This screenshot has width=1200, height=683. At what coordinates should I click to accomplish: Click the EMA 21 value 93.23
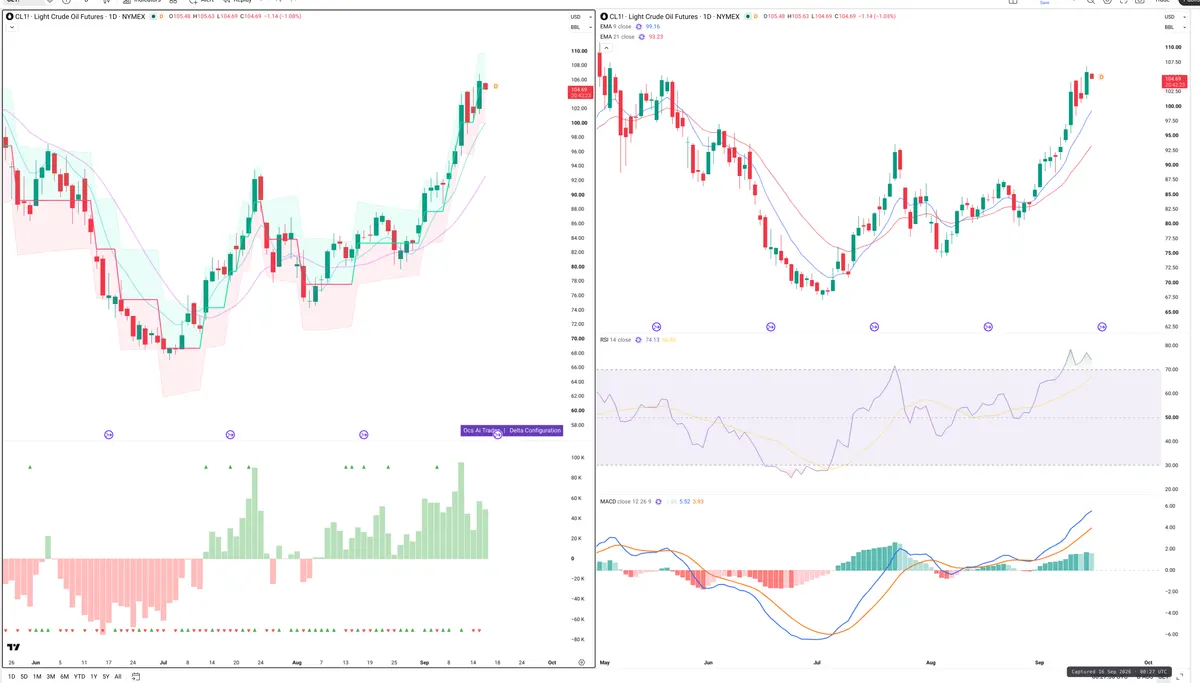click(656, 37)
